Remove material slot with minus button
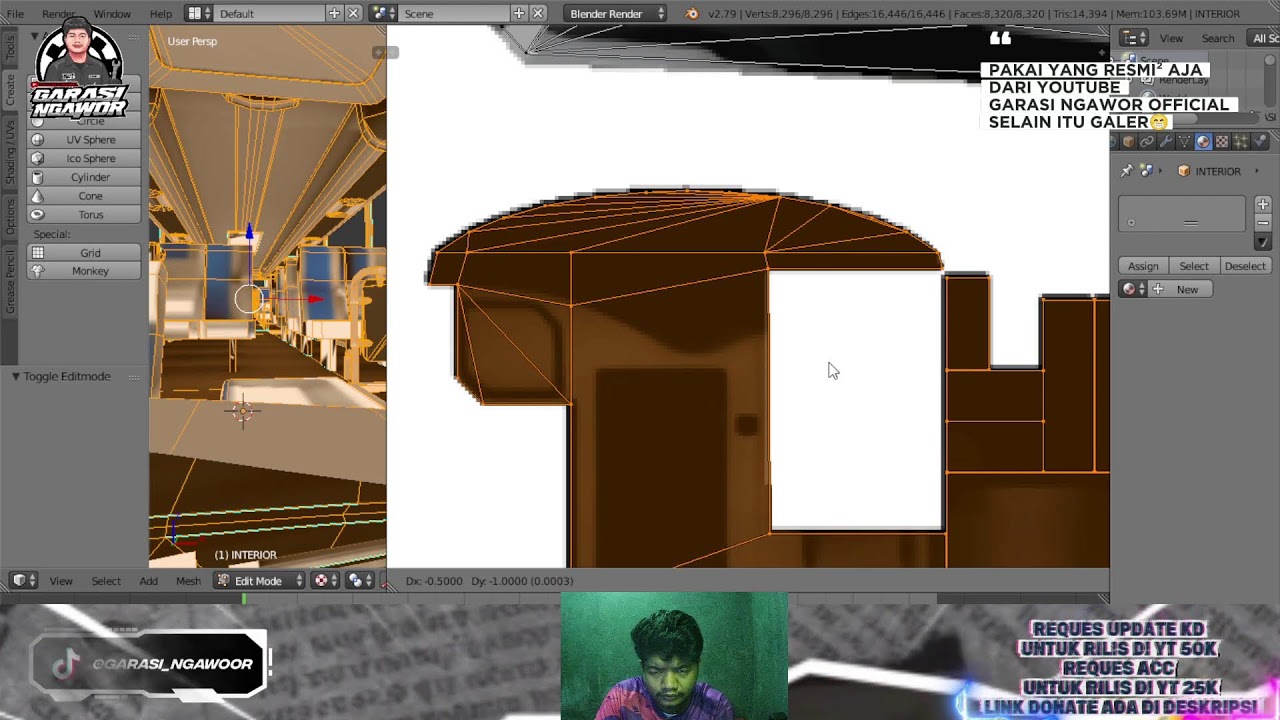The image size is (1280, 720). click(x=1262, y=223)
